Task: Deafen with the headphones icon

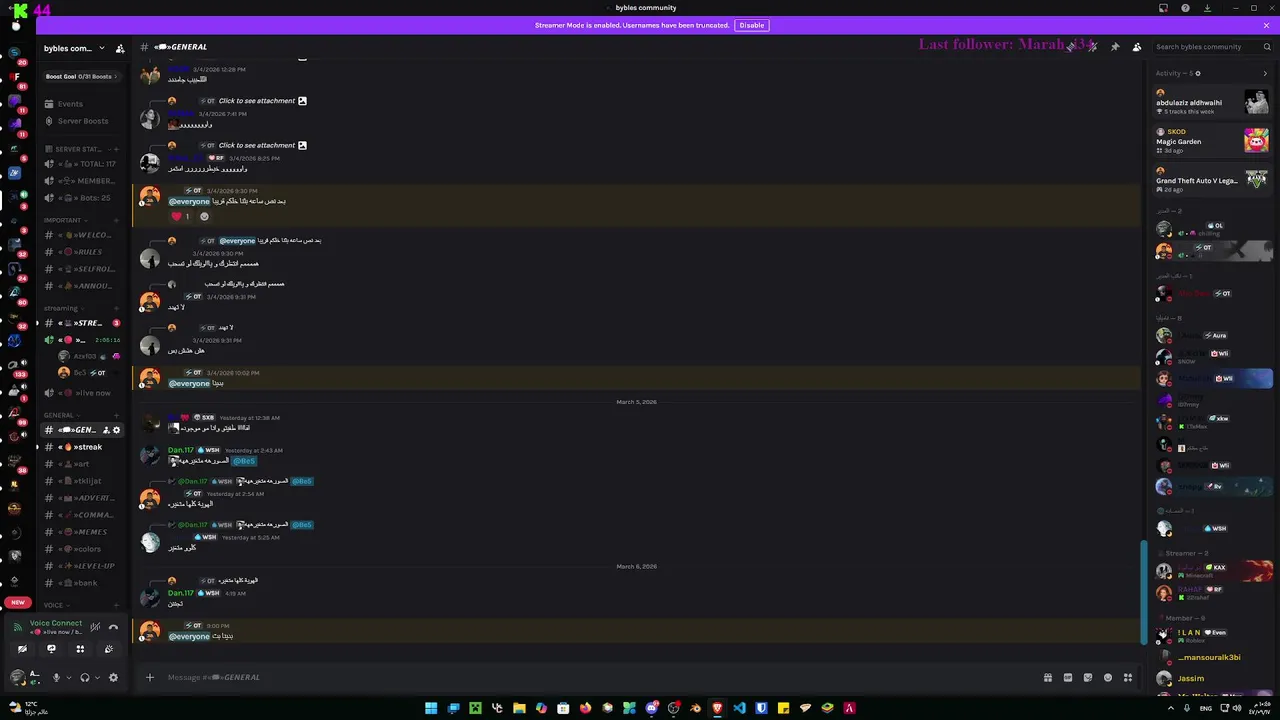Action: (x=85, y=677)
